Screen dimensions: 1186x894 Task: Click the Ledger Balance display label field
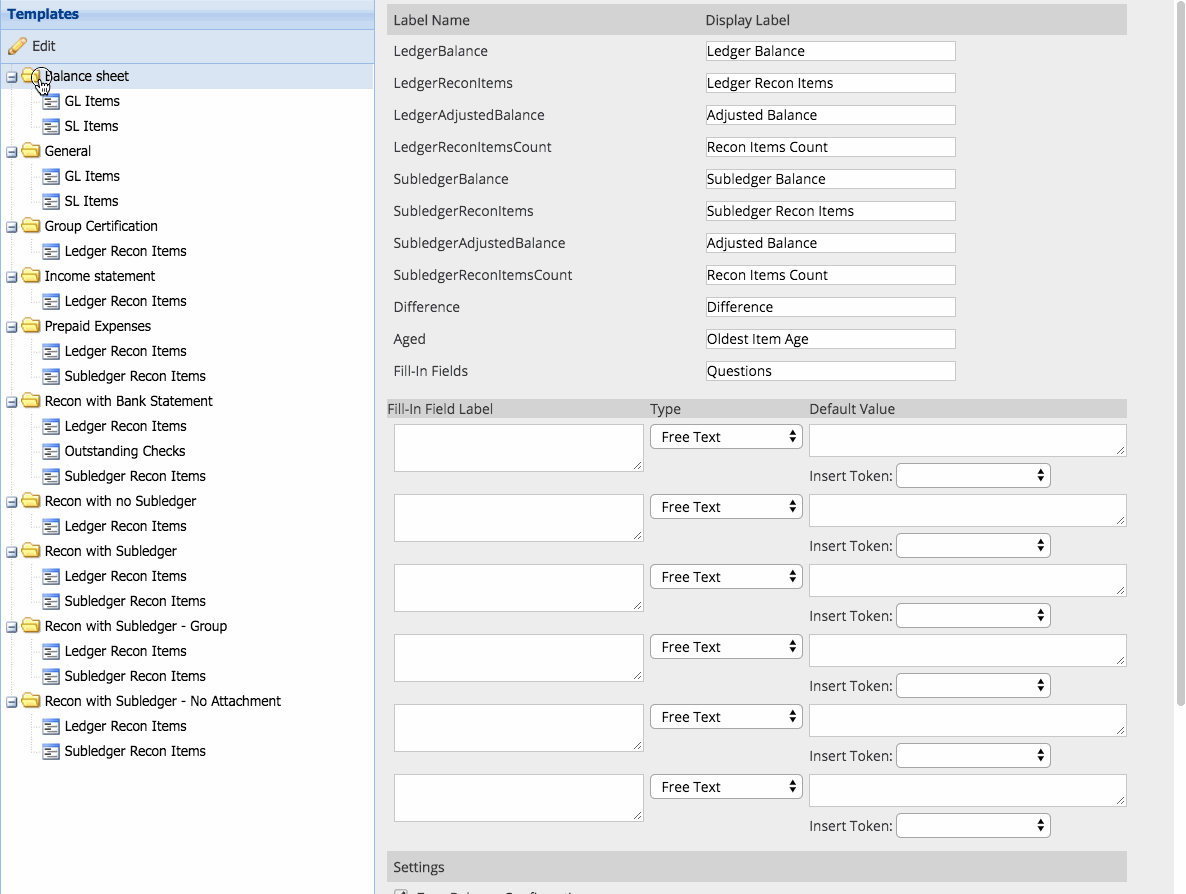[830, 51]
